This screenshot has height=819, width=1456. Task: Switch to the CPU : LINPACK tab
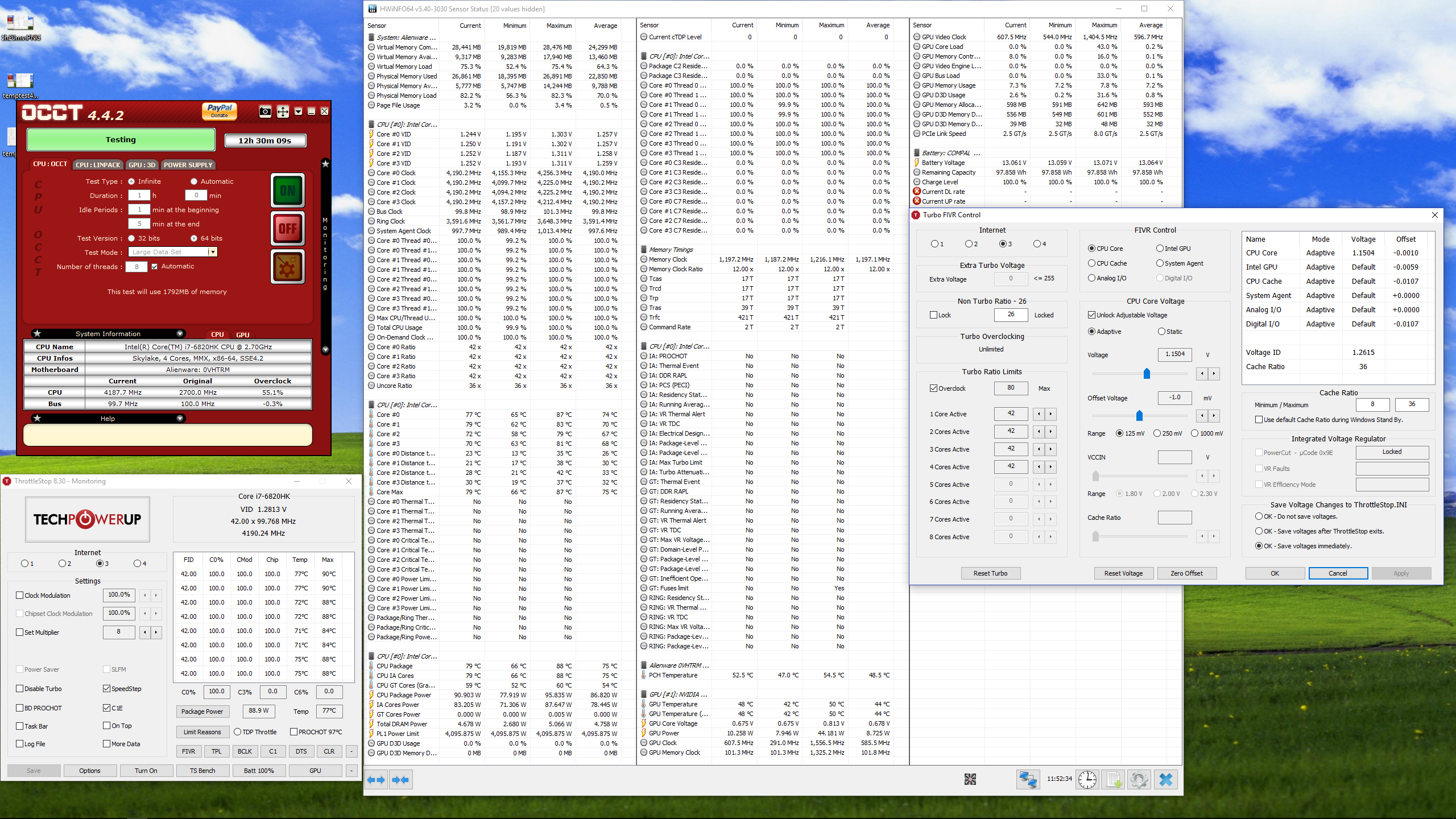tap(98, 165)
